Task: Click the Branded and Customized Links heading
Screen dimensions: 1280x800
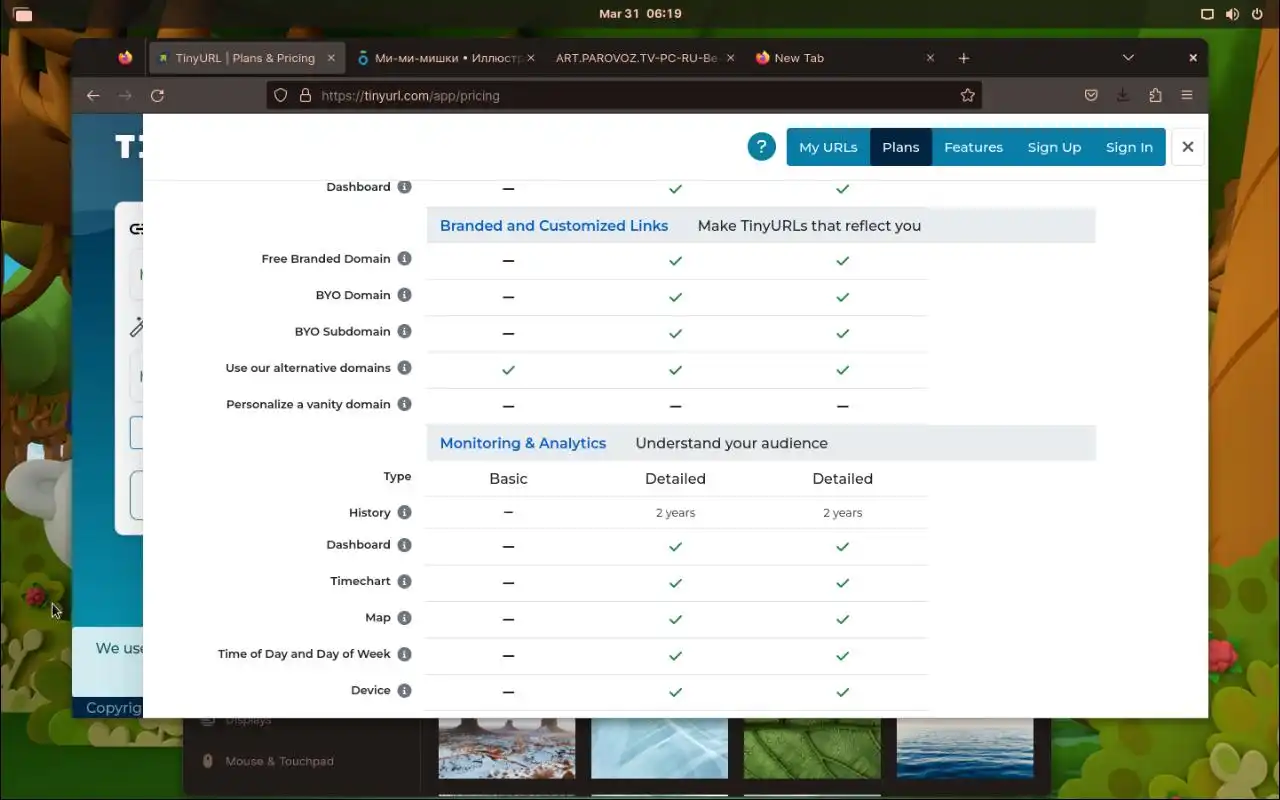Action: pos(554,225)
